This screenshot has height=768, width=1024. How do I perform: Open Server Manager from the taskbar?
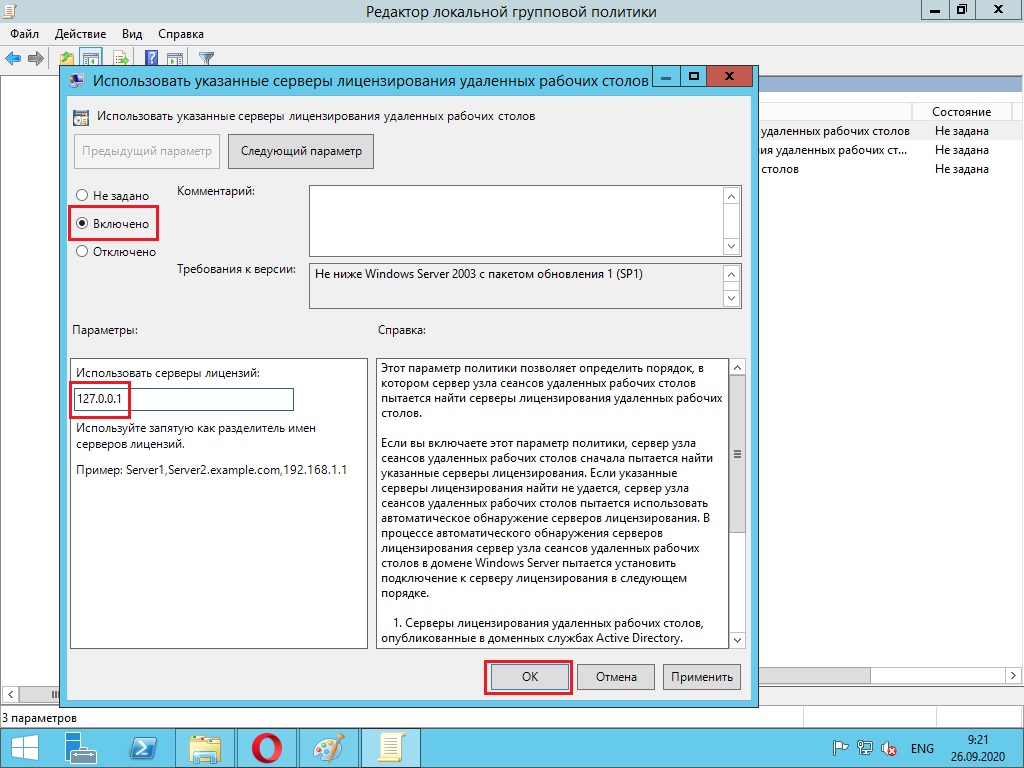pyautogui.click(x=81, y=748)
